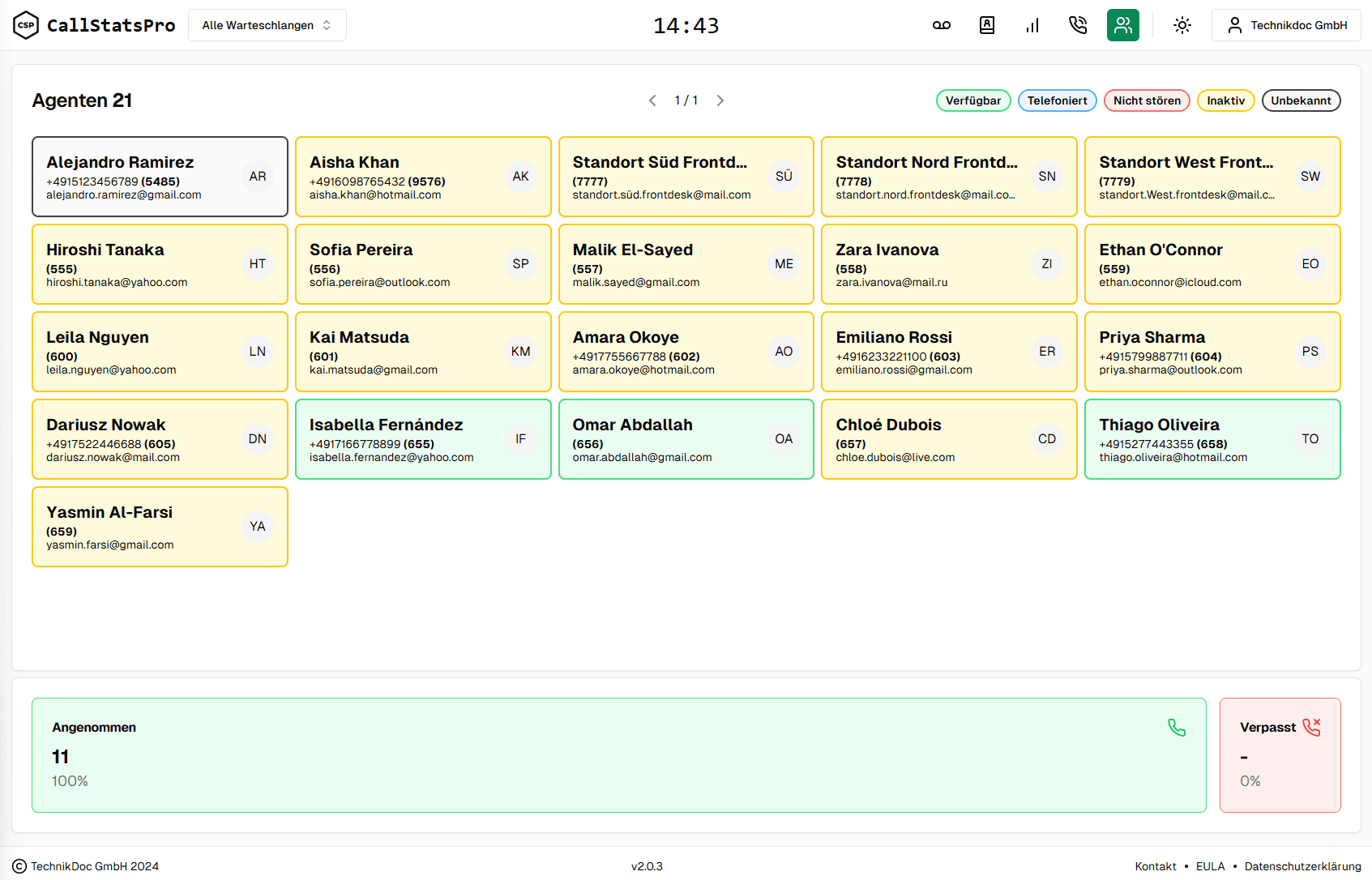Open the Alle Warteschlangen dropdown

(267, 25)
